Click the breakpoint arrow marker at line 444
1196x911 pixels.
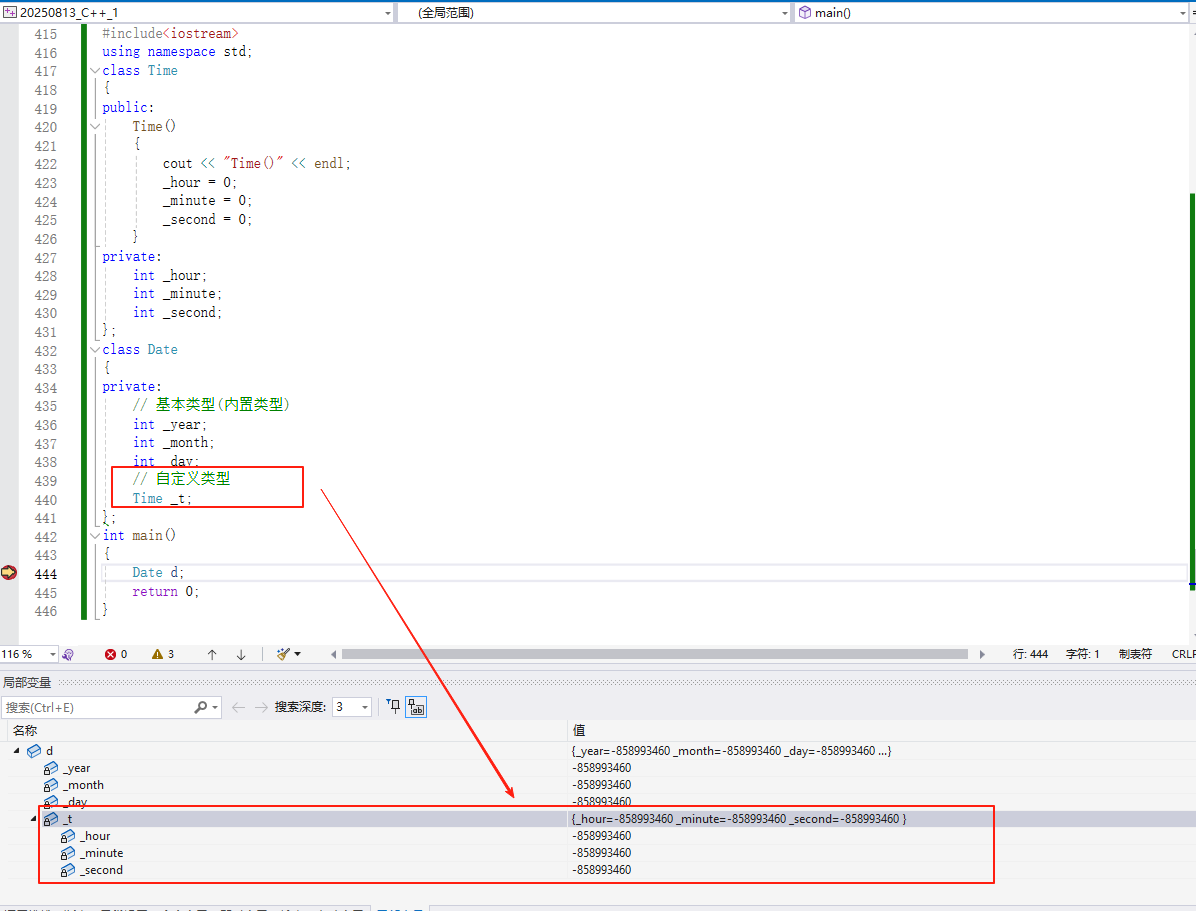9,572
